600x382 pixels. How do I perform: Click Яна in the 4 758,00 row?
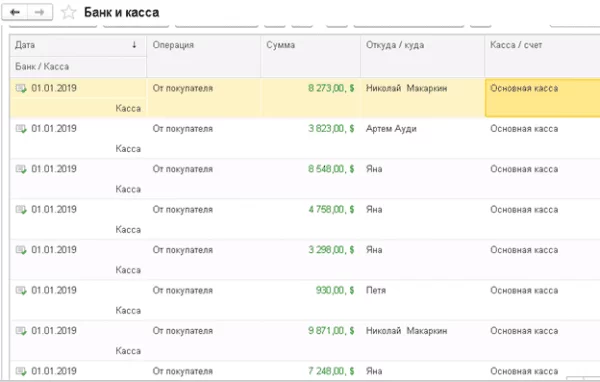[374, 209]
